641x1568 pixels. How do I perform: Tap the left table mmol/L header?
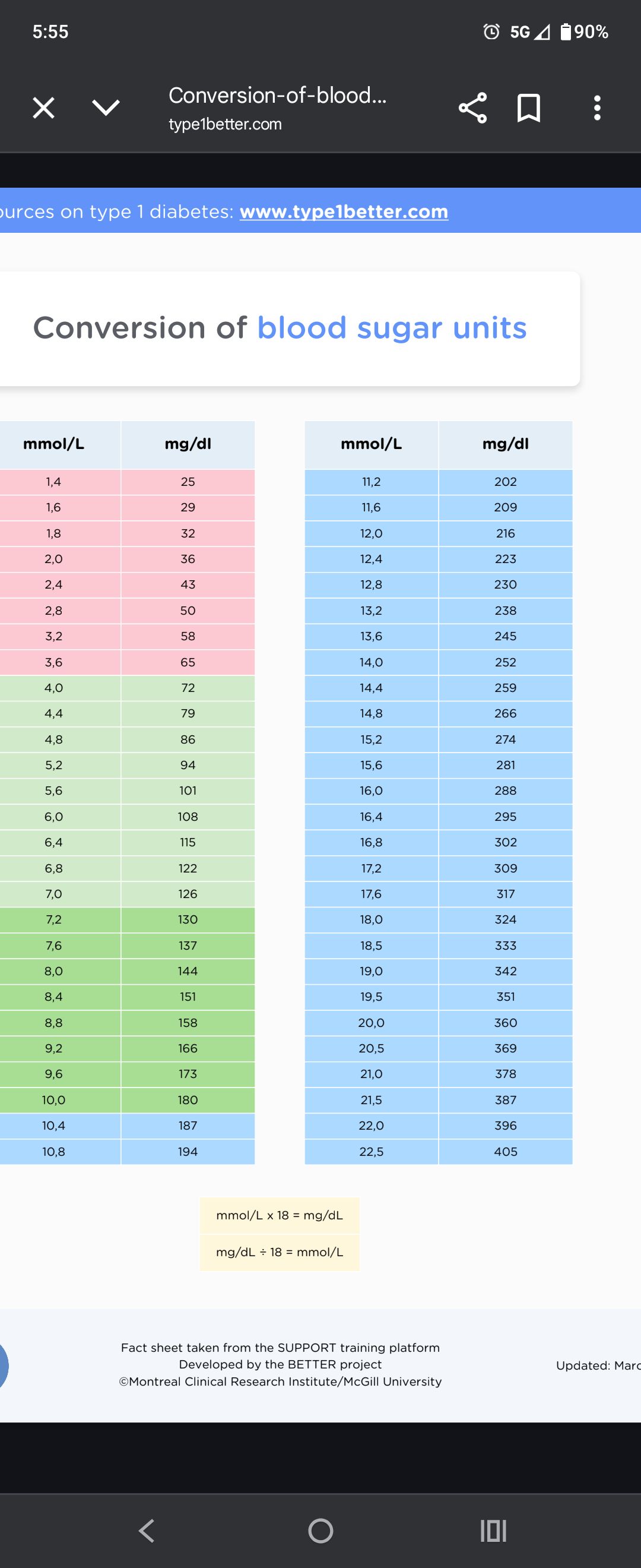coord(53,444)
